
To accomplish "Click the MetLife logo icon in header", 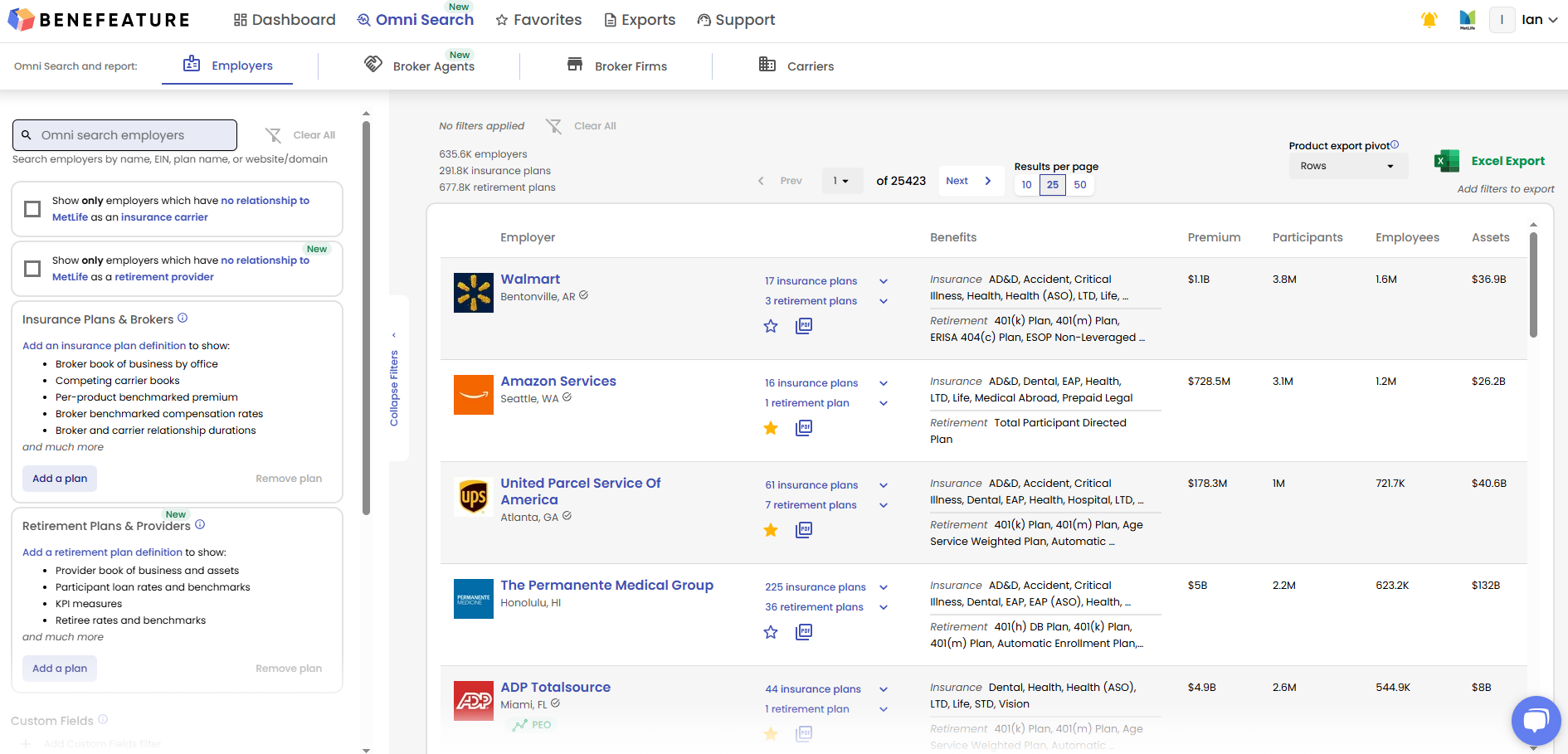I will pyautogui.click(x=1468, y=20).
